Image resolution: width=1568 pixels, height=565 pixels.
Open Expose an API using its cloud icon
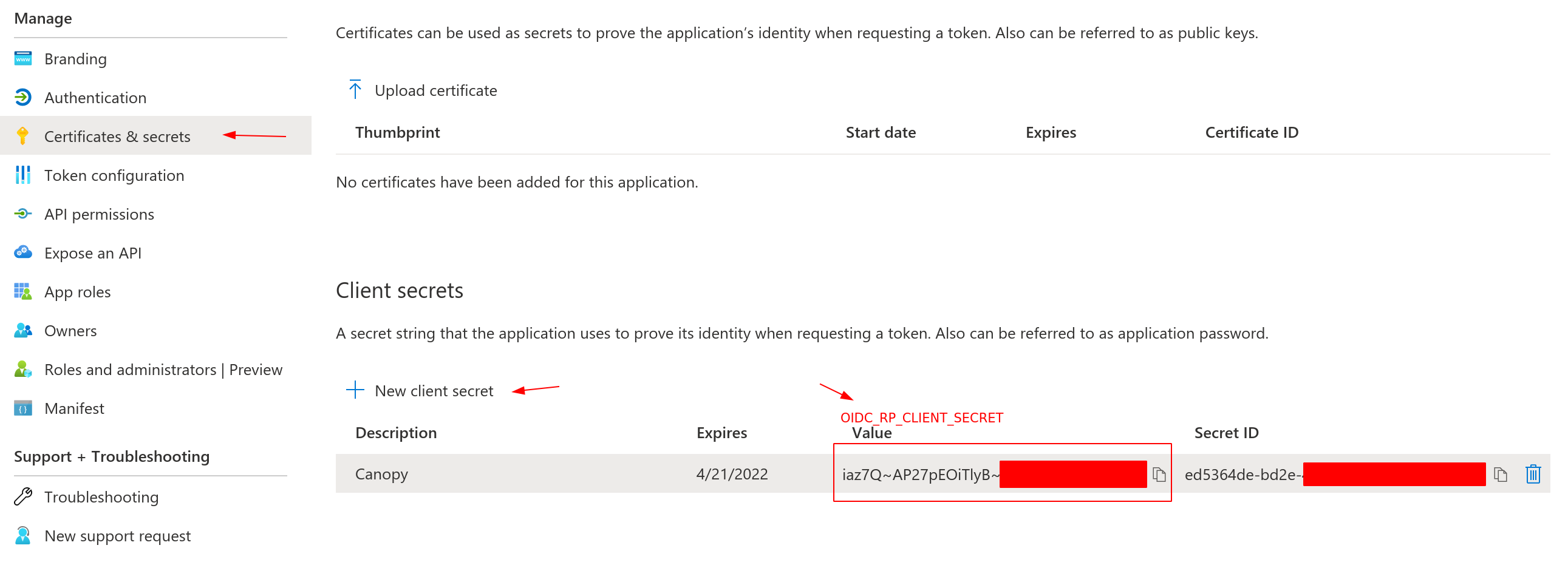pyautogui.click(x=22, y=252)
